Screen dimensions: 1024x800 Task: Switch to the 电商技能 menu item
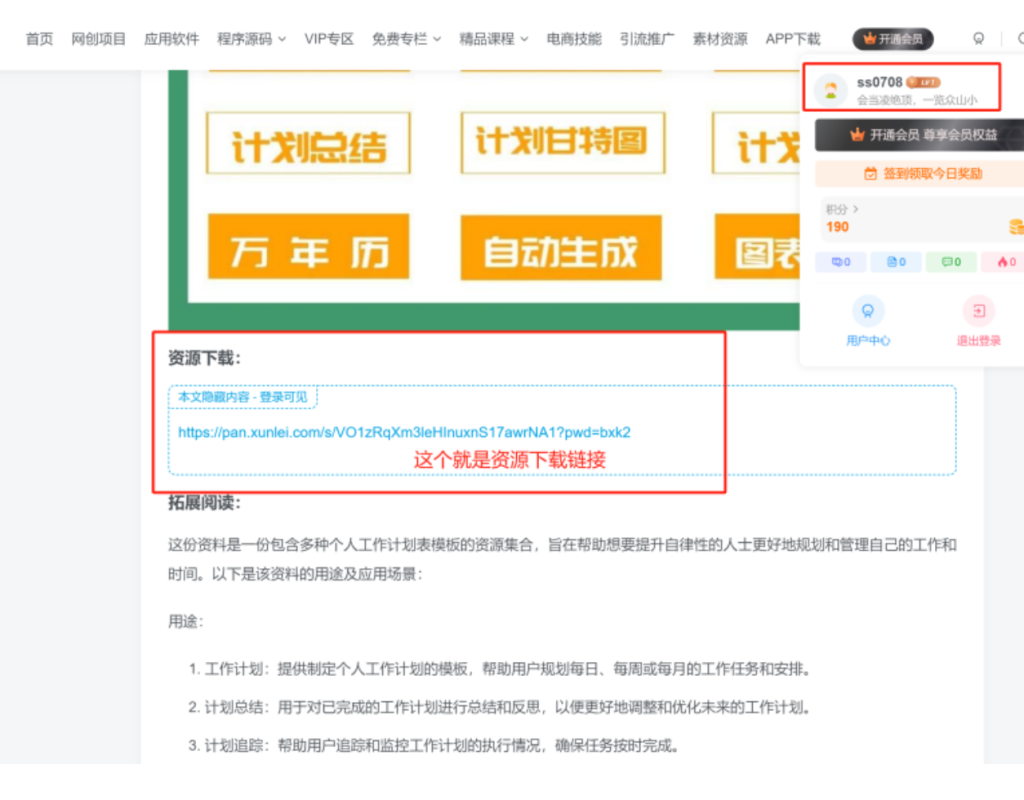coord(573,38)
